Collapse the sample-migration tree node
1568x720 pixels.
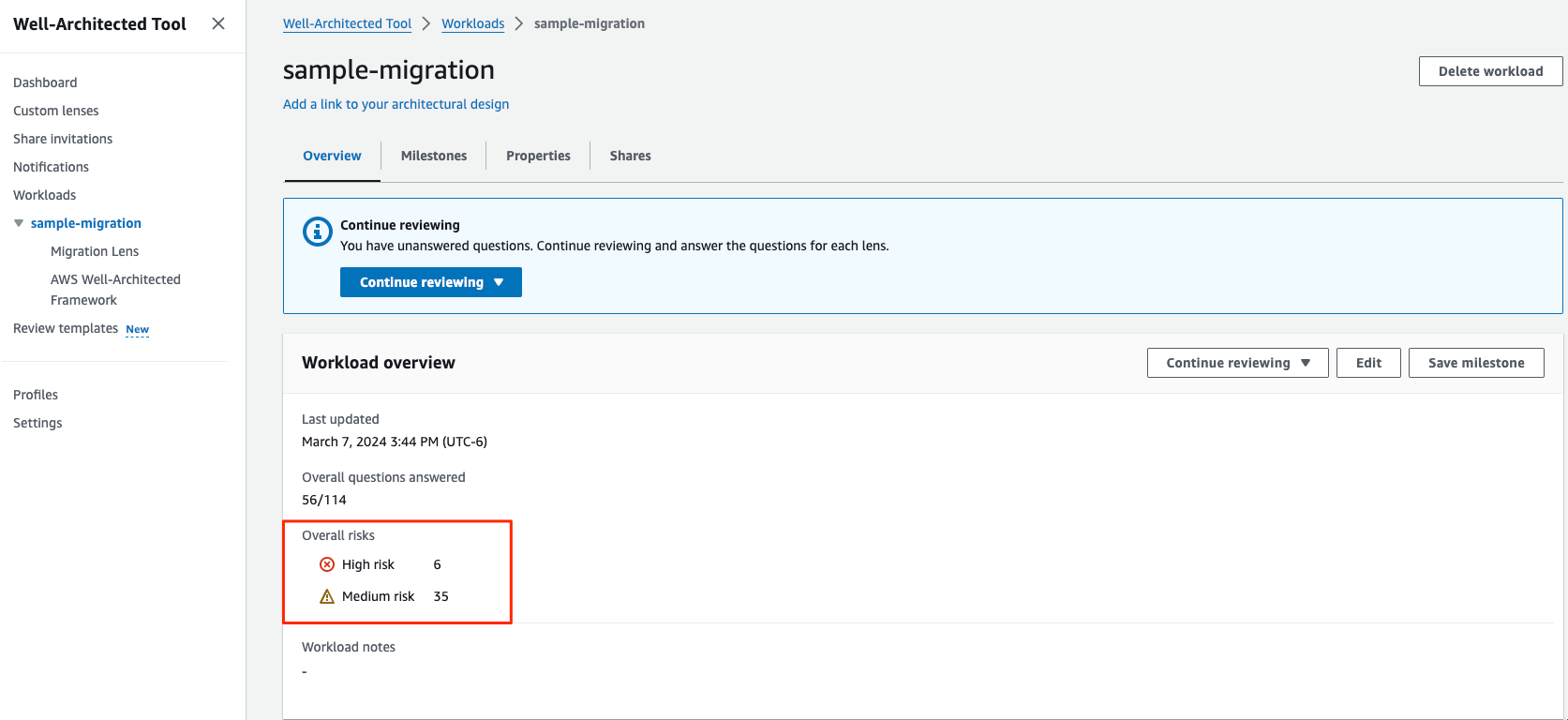click(19, 223)
